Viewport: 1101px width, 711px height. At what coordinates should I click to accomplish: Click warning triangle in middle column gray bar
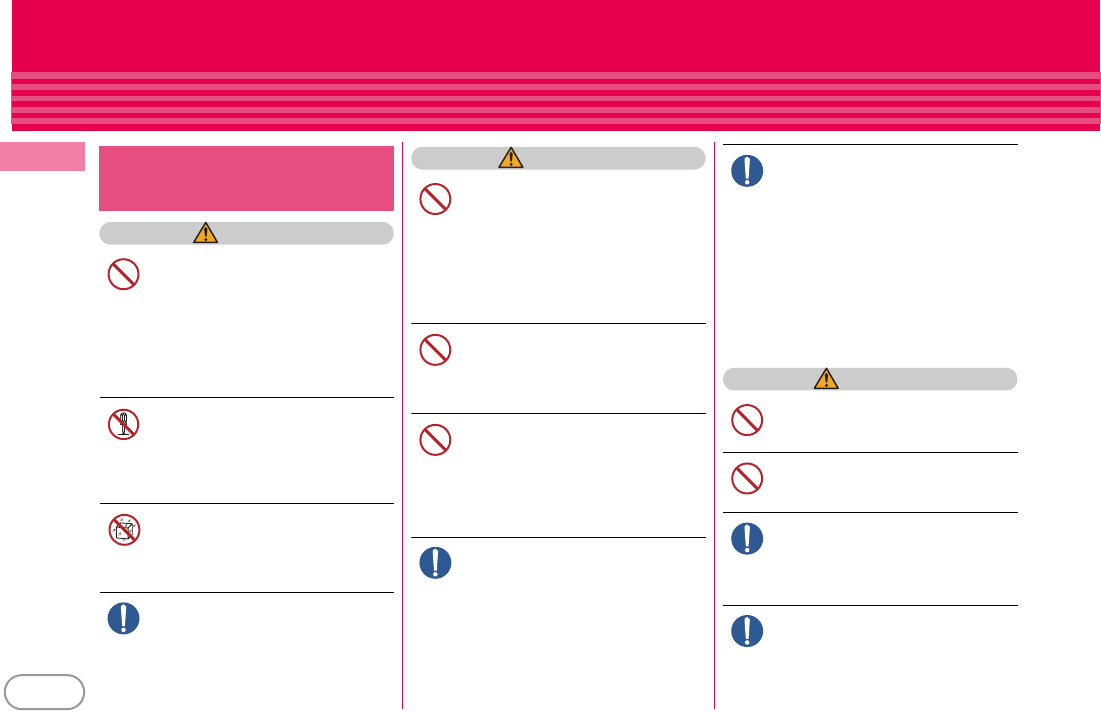[x=511, y=157]
